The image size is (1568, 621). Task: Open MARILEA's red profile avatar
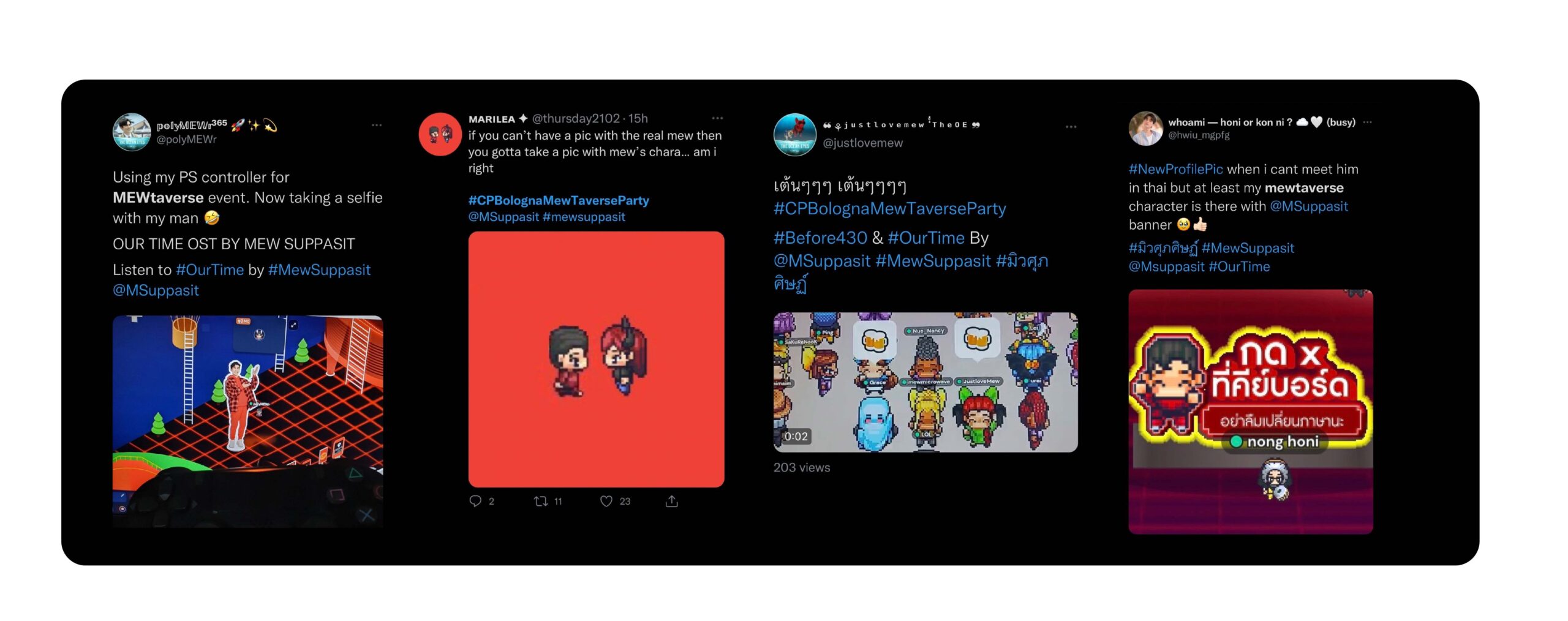440,134
